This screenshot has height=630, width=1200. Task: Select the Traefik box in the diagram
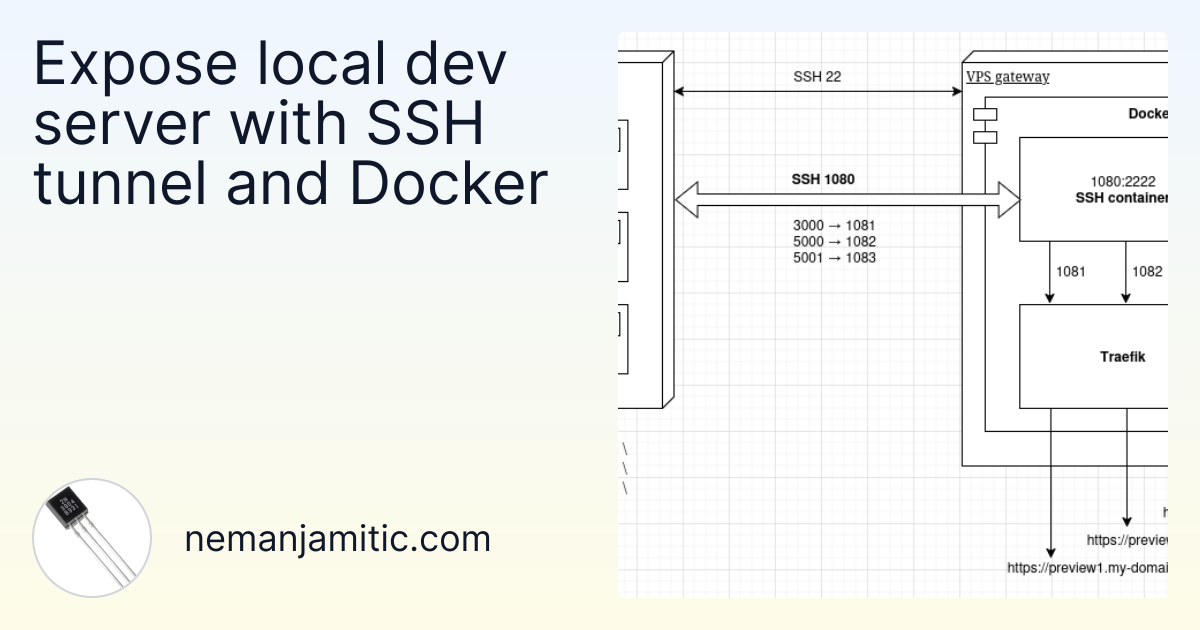click(x=1093, y=356)
